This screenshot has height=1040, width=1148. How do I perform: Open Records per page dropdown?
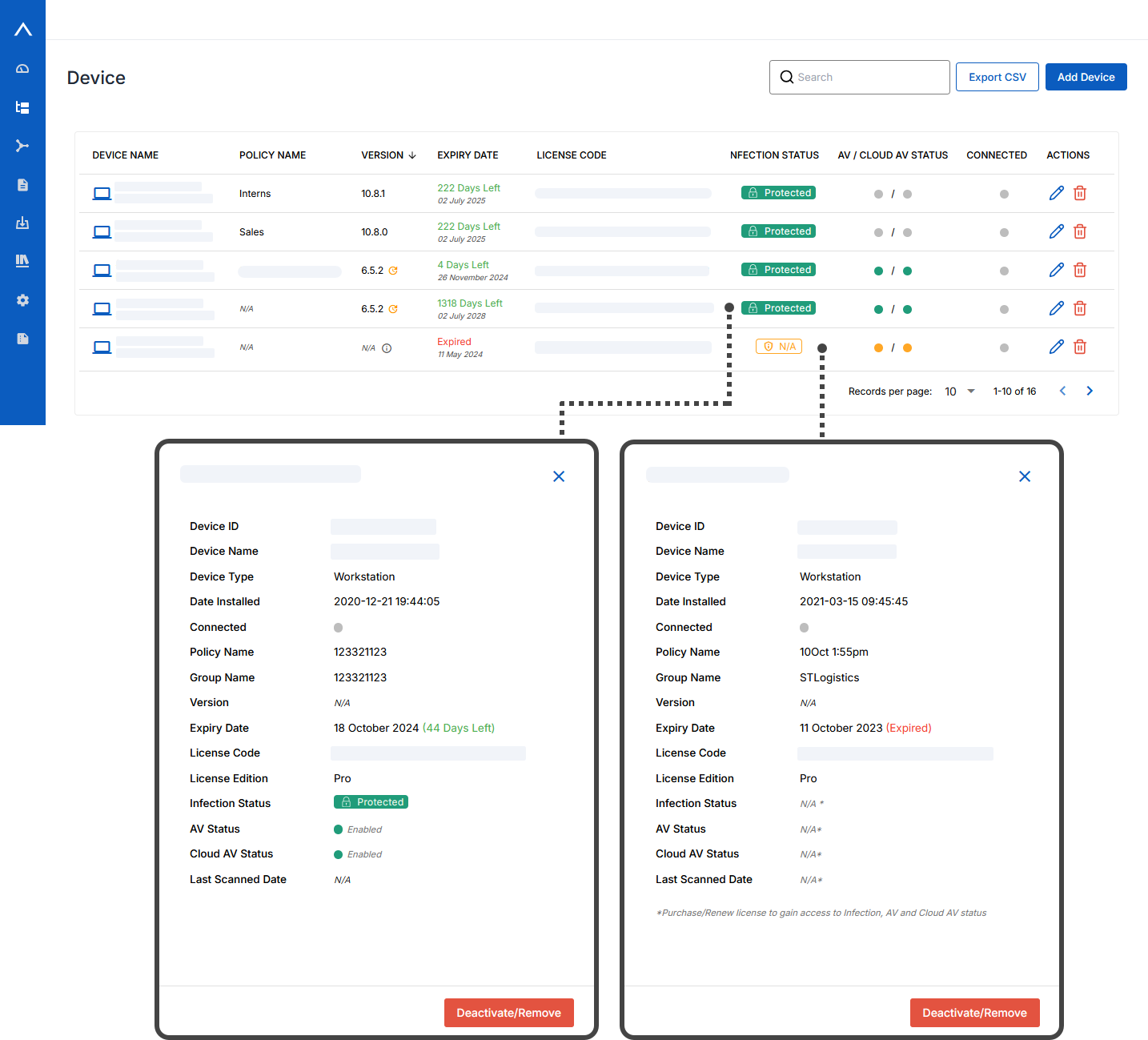click(x=960, y=392)
